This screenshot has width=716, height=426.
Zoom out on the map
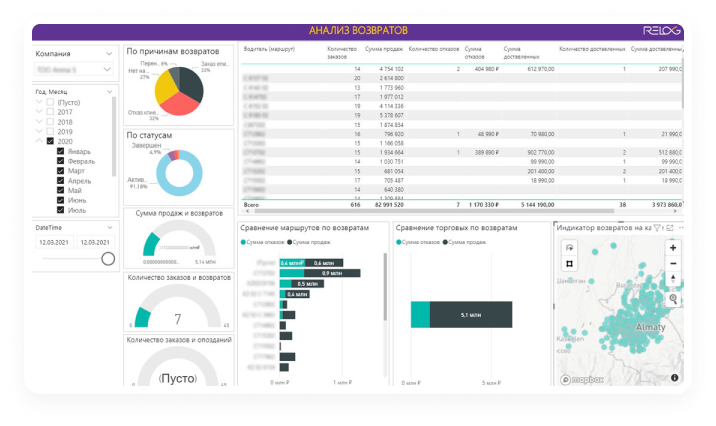(673, 263)
